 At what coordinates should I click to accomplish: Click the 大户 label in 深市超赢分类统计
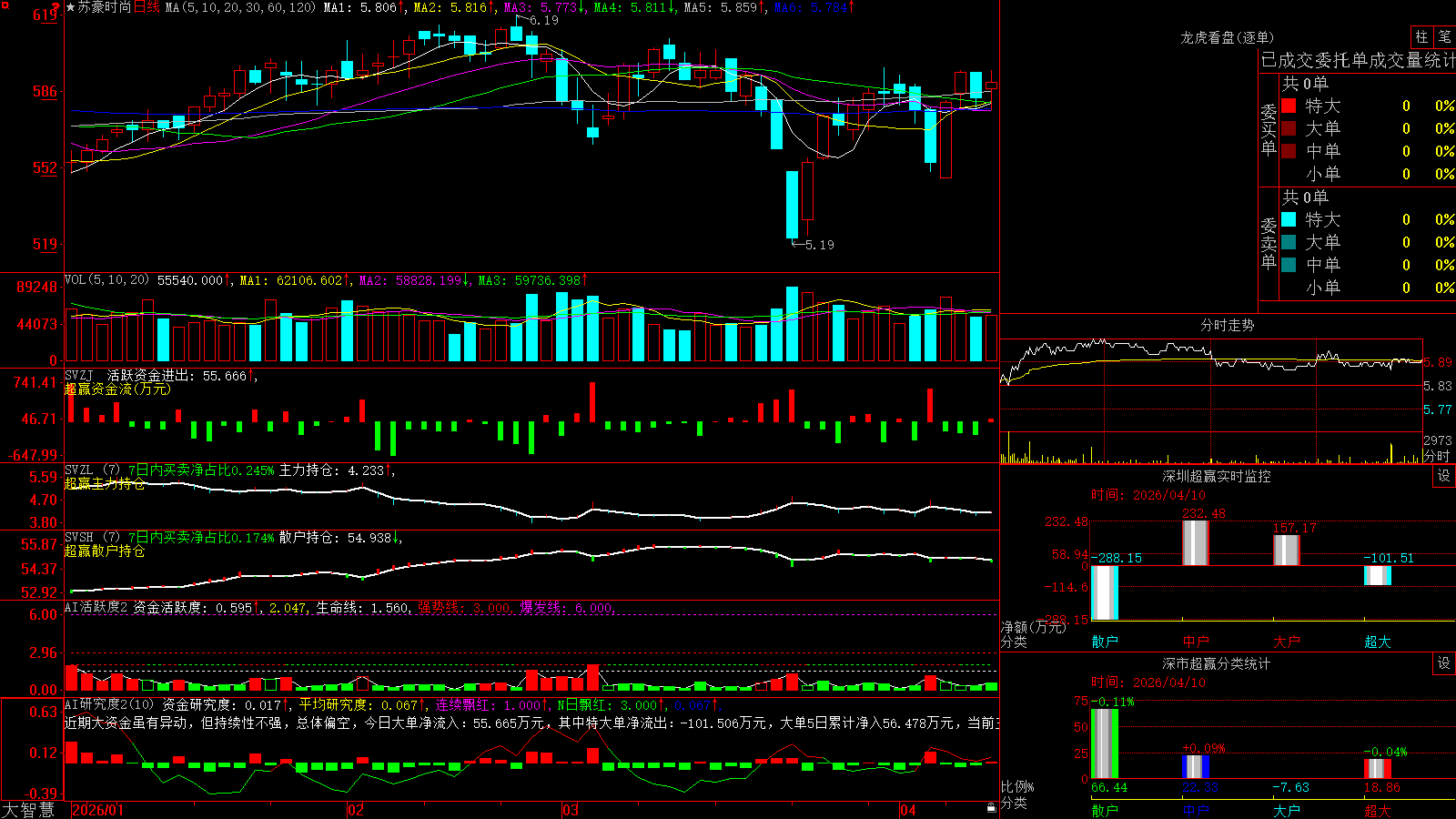pyautogui.click(x=1287, y=810)
